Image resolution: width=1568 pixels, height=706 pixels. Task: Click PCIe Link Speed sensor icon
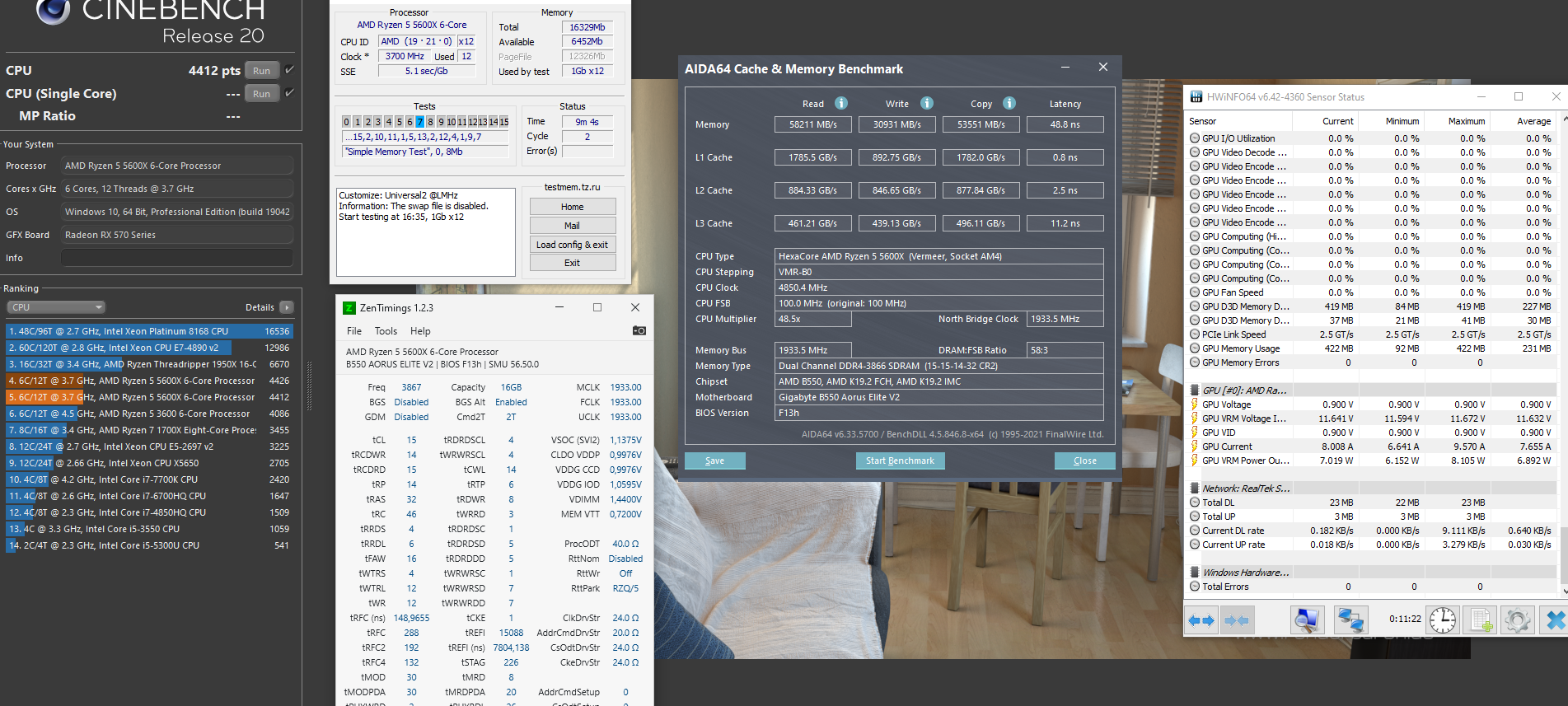click(x=1195, y=334)
